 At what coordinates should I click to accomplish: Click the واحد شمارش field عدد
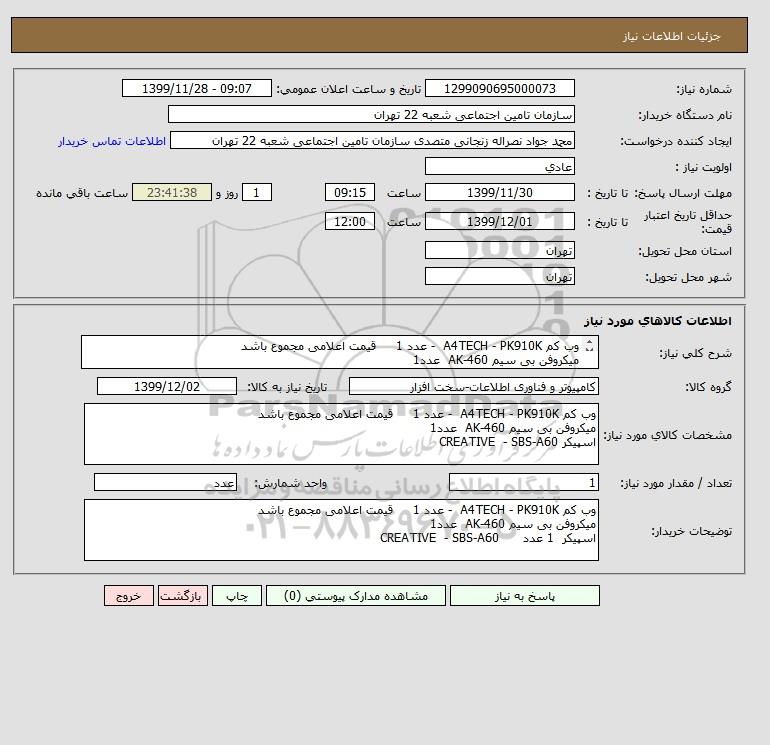click(165, 483)
